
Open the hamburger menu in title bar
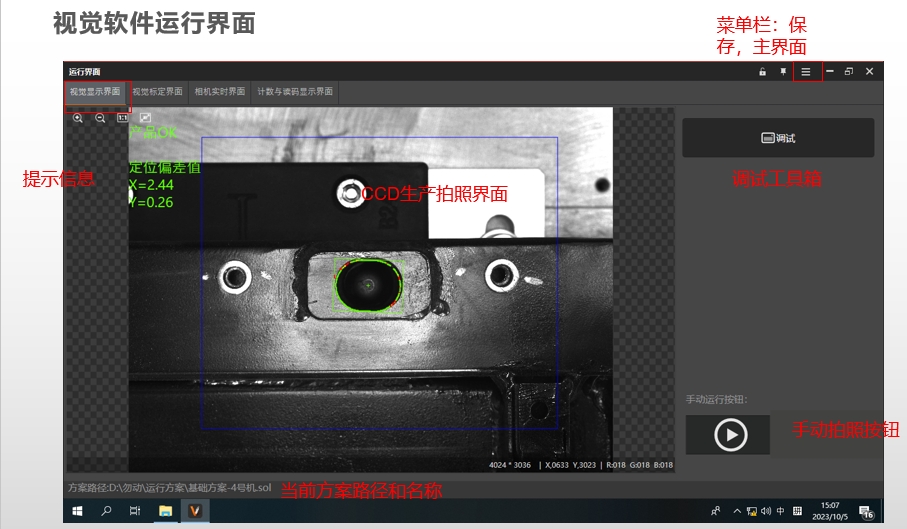(x=806, y=72)
